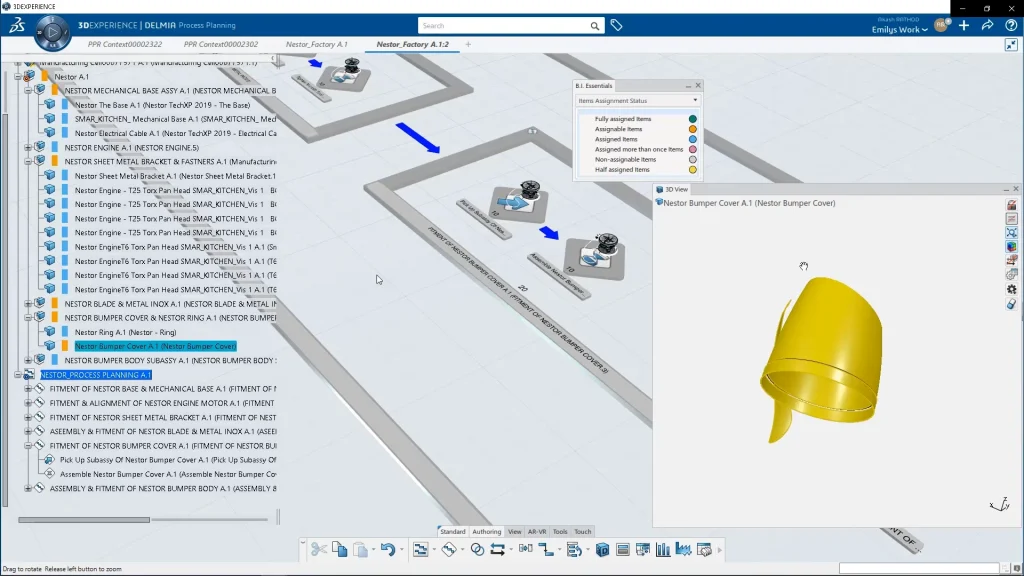Image resolution: width=1024 pixels, height=576 pixels.
Task: Select Nestor Ring A.1 in tree
Action: [x=125, y=332]
